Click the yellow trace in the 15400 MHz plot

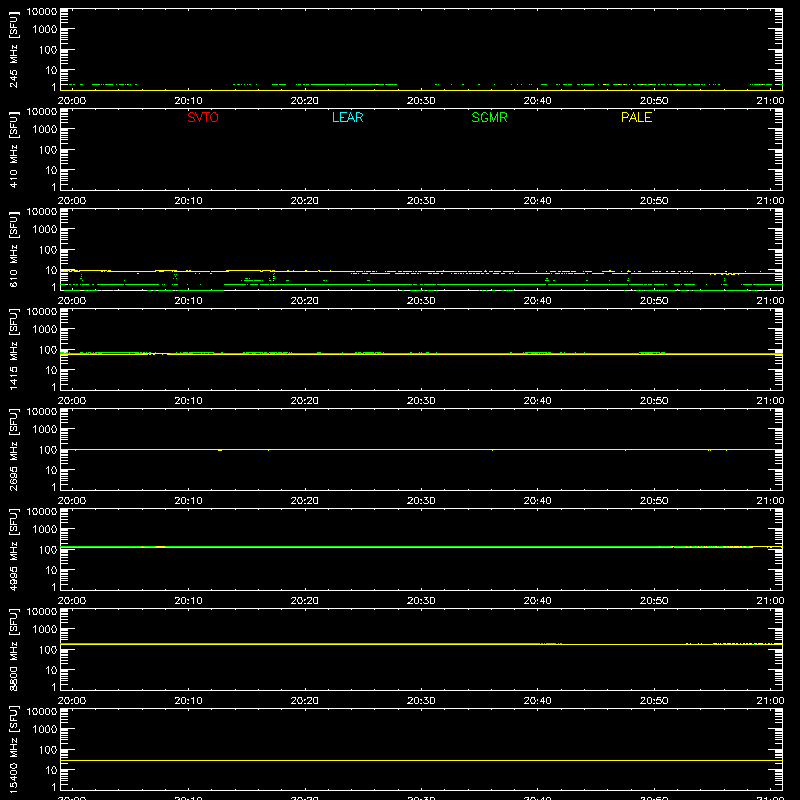tap(421, 760)
